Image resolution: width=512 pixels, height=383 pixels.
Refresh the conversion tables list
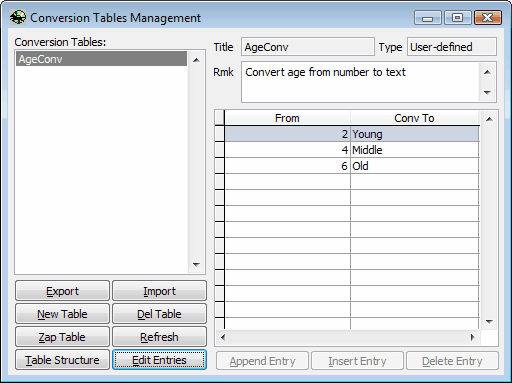[x=159, y=337]
